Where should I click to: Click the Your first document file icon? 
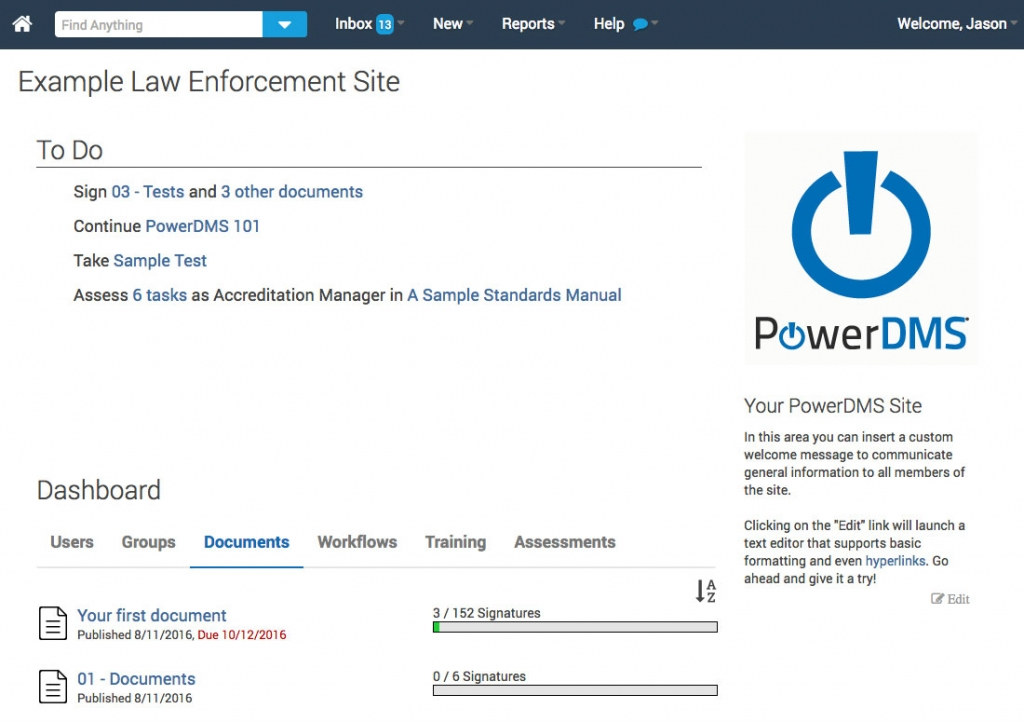click(x=53, y=623)
